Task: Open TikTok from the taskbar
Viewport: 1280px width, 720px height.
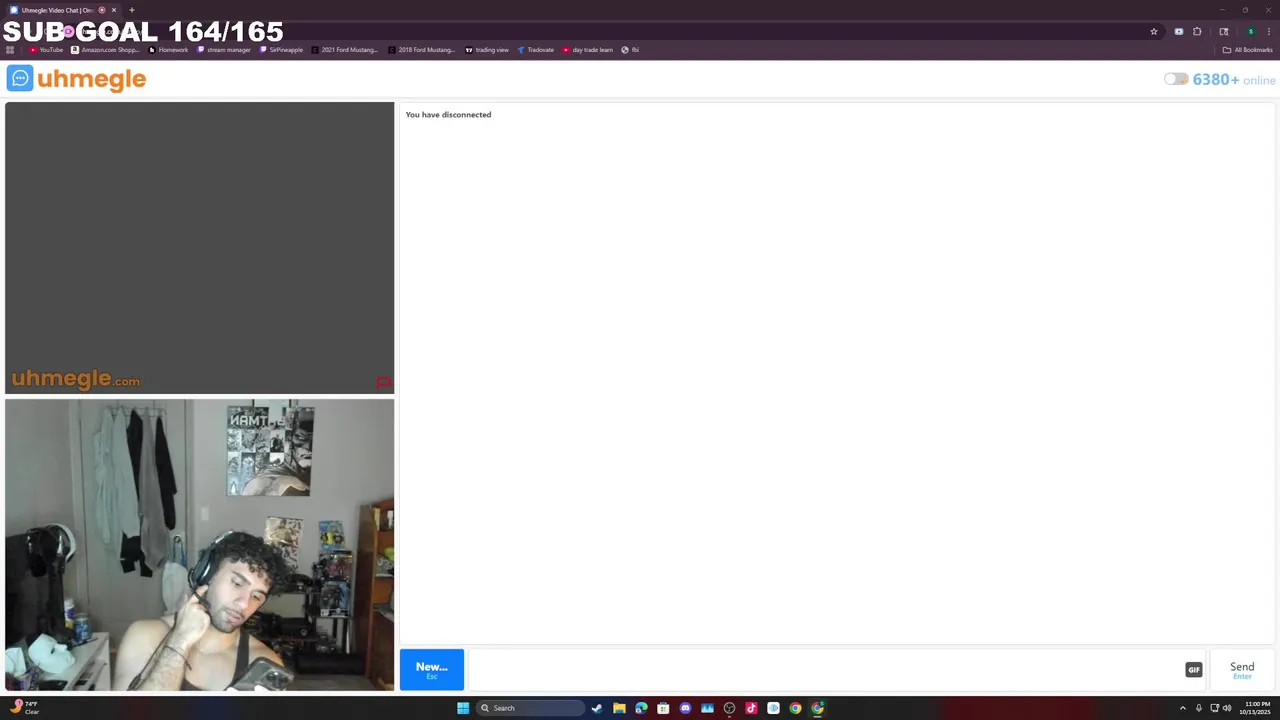Action: click(751, 708)
